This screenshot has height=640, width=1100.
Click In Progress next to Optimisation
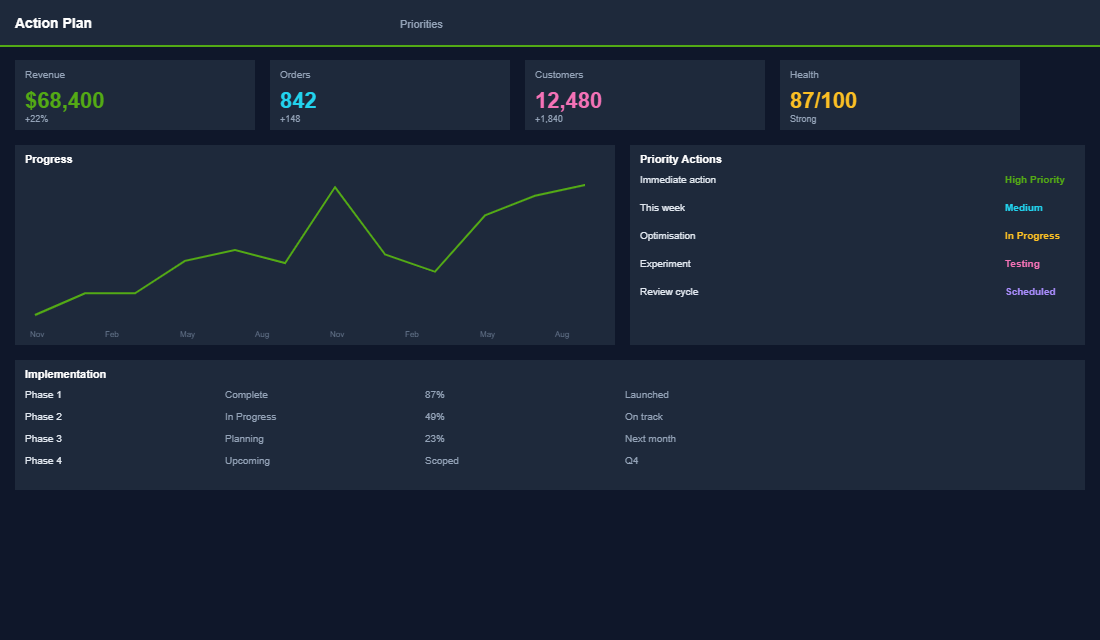tap(1032, 235)
